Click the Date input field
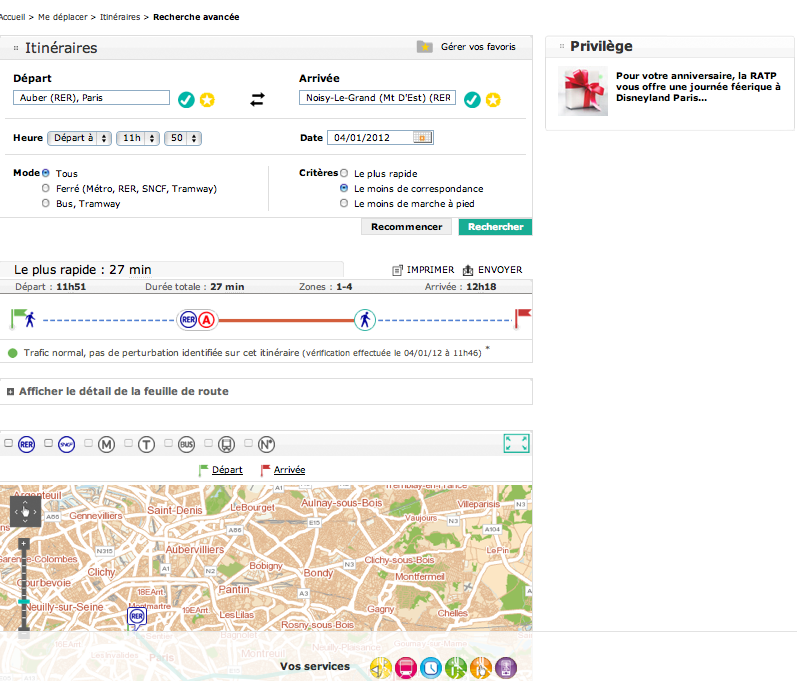Image resolution: width=797 pixels, height=681 pixels. point(380,138)
